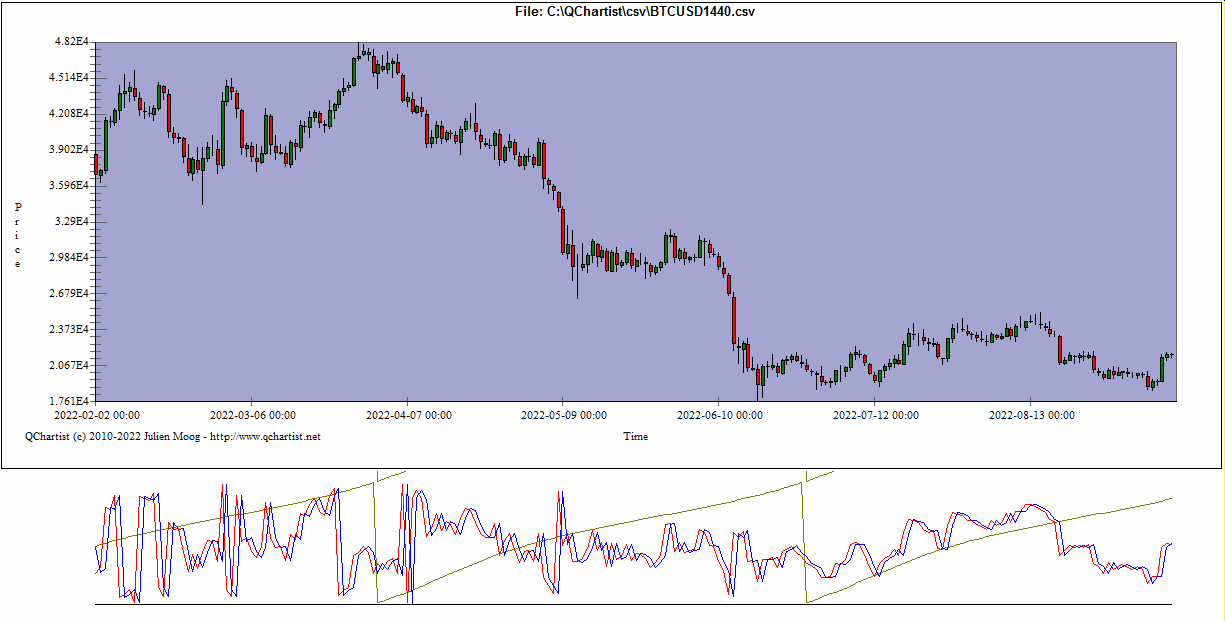Click the 2.067E4 price axis label
The width and height of the screenshot is (1225, 621).
coord(71,366)
